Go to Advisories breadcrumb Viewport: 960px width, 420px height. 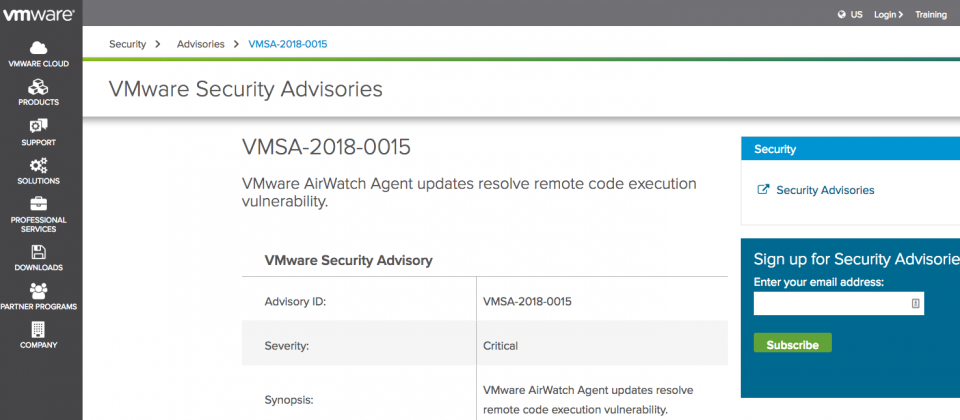click(201, 44)
